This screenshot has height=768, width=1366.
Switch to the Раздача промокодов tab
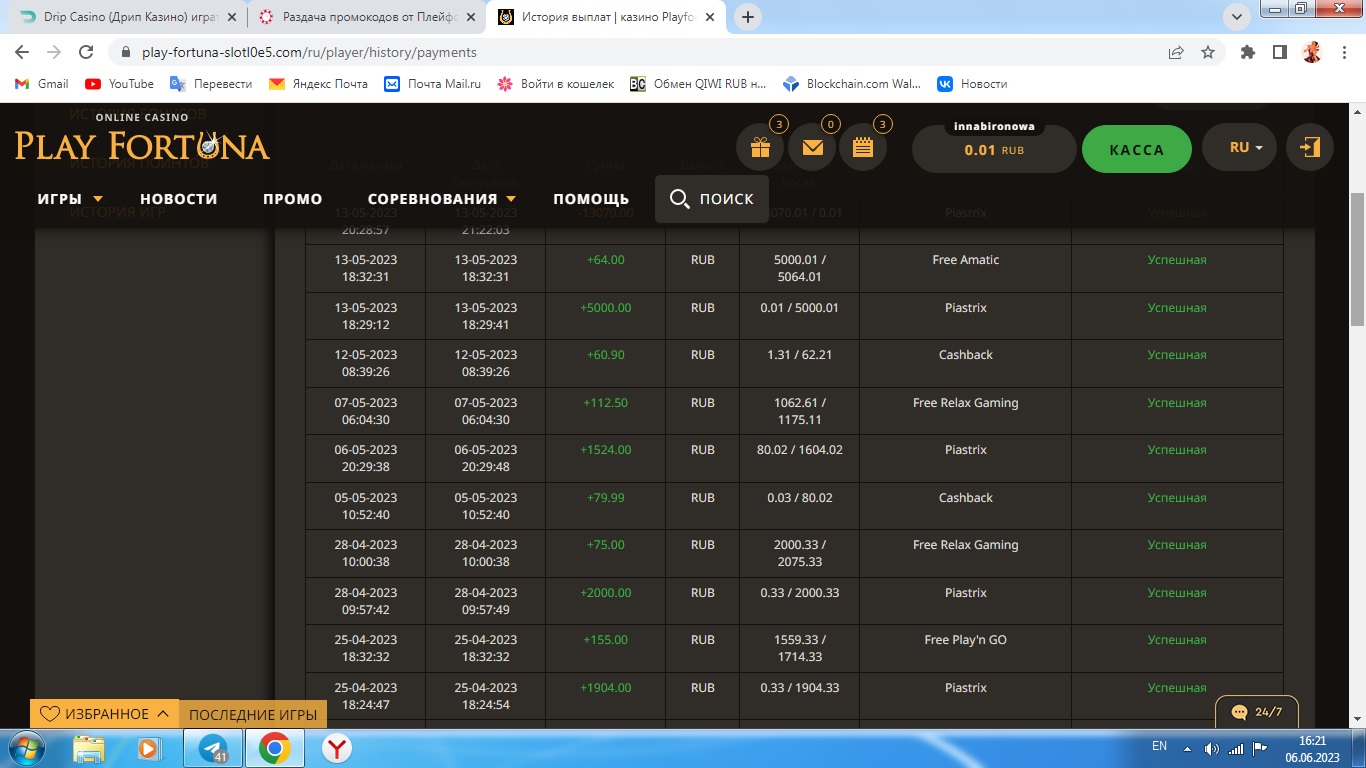(368, 17)
